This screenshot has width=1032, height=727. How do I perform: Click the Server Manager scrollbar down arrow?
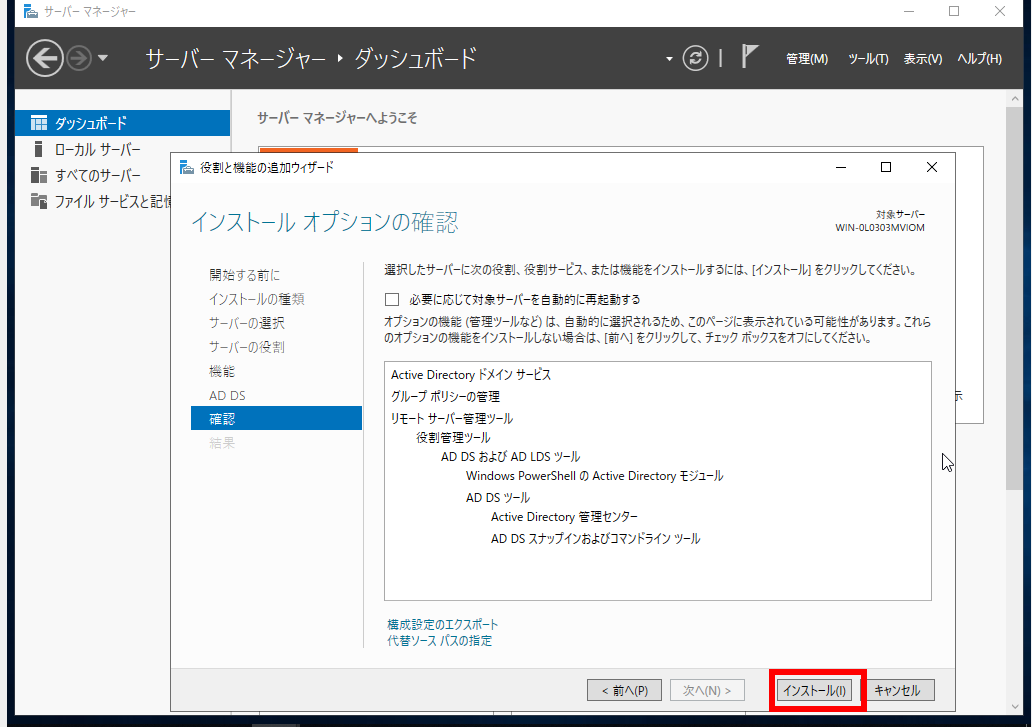[x=1014, y=707]
